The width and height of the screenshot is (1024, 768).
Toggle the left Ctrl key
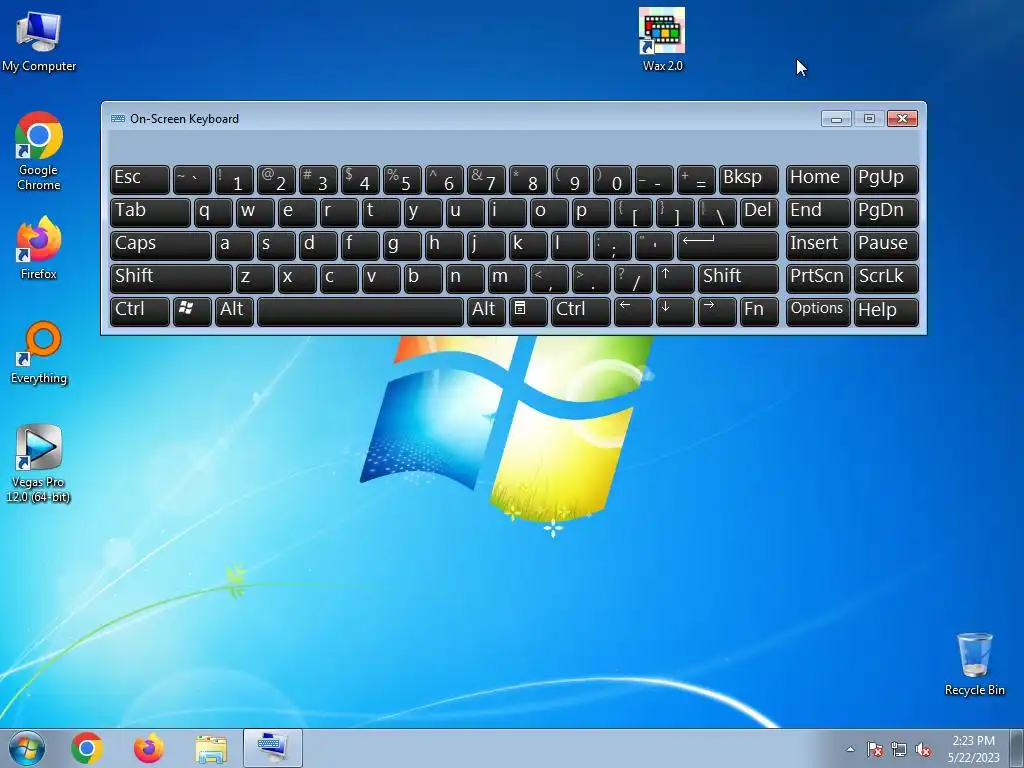click(139, 312)
